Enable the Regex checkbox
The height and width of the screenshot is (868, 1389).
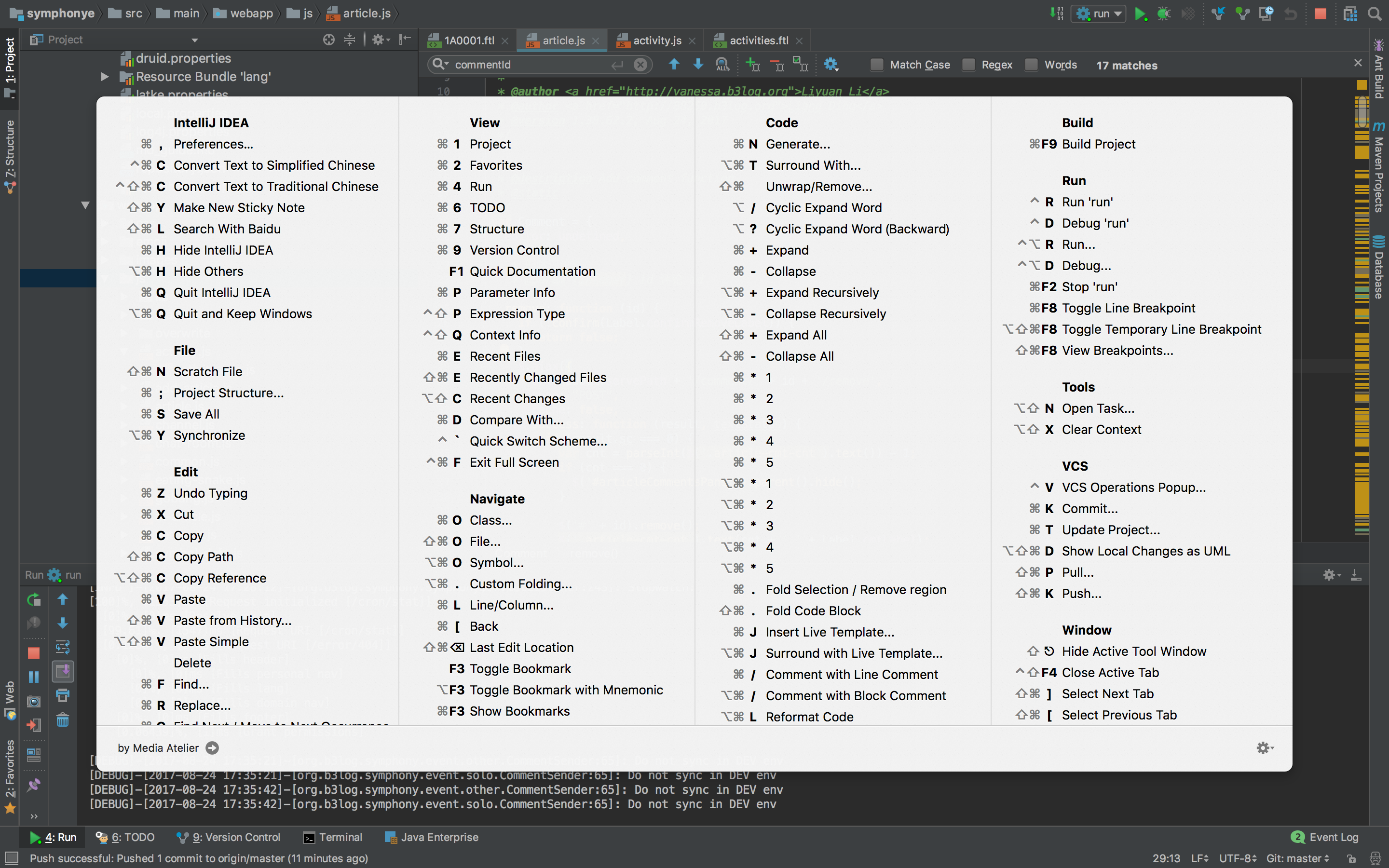coord(968,65)
